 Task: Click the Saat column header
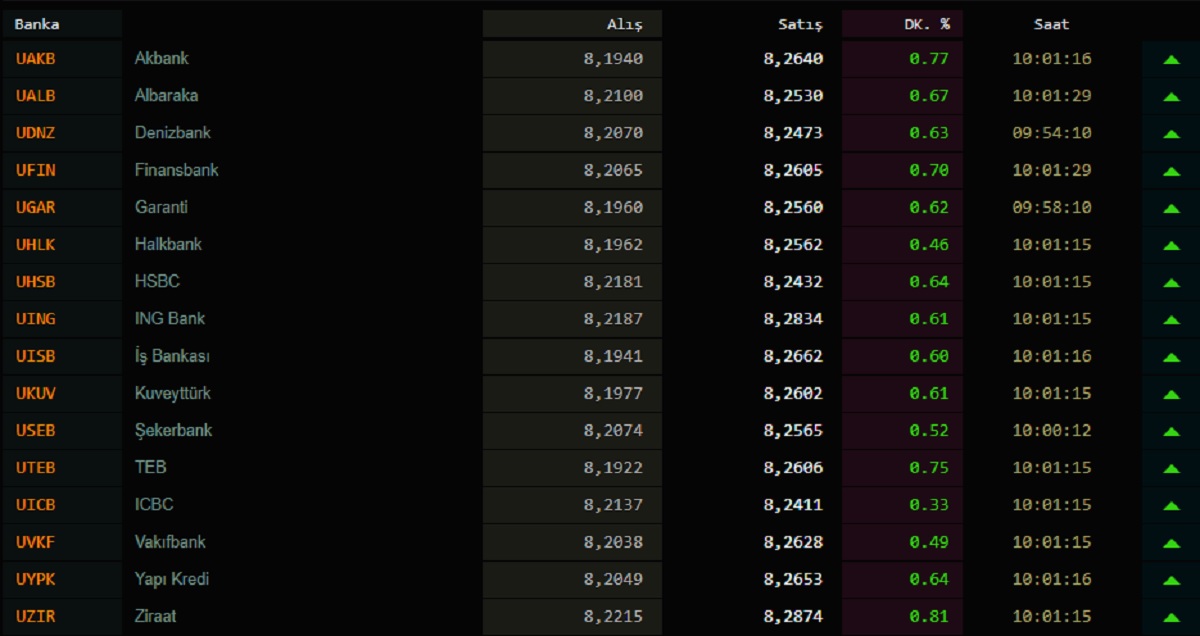click(x=1051, y=24)
